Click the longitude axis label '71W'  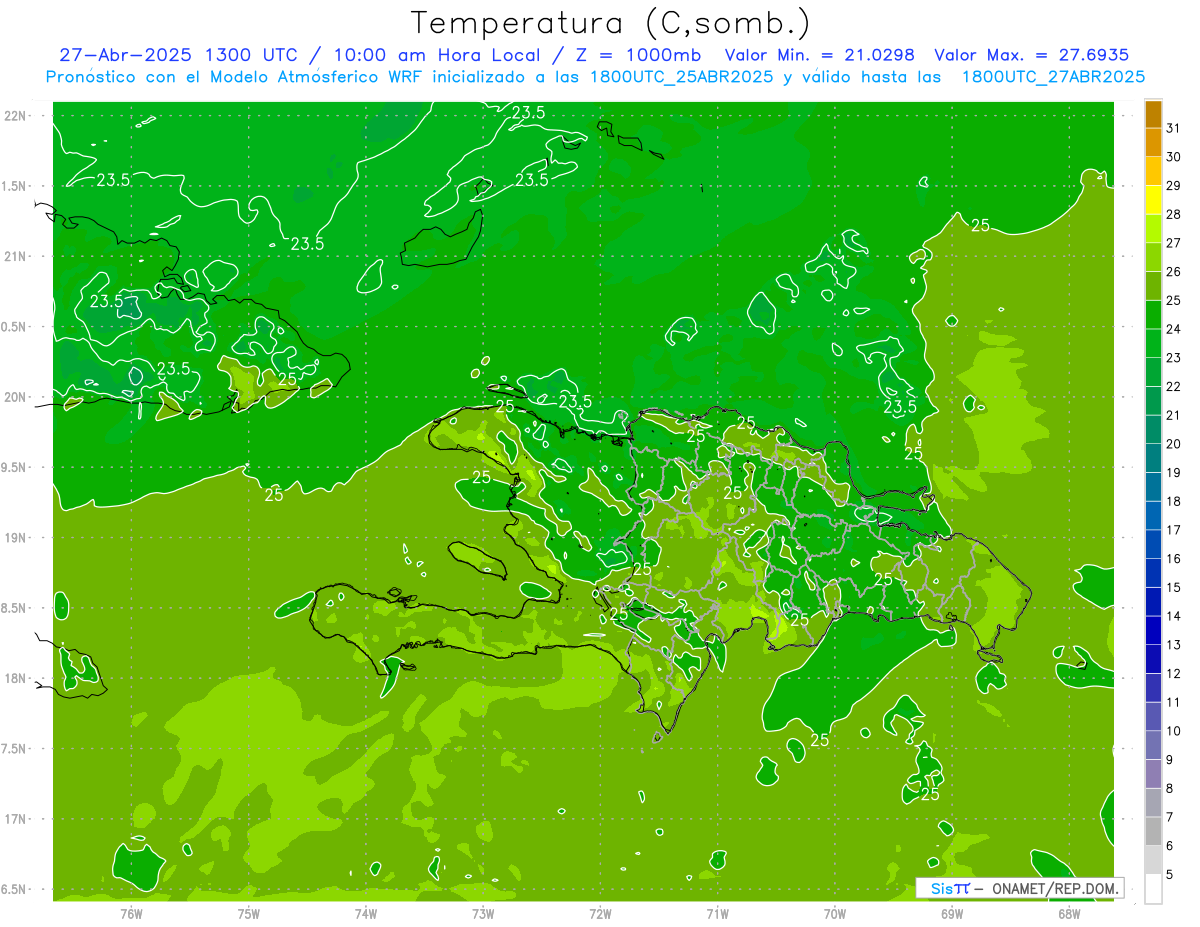click(x=717, y=913)
